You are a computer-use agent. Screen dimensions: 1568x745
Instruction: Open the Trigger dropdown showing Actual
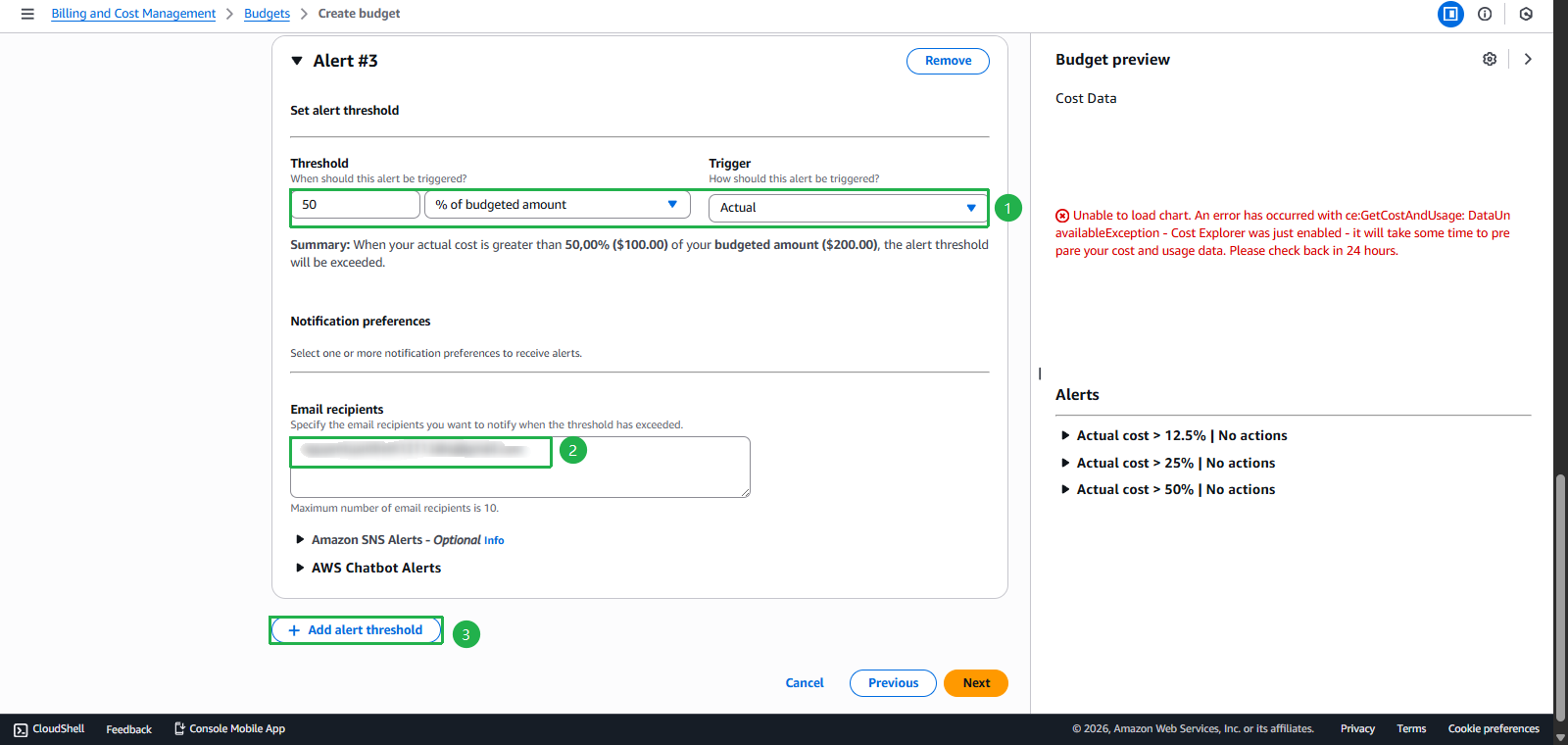(x=848, y=208)
